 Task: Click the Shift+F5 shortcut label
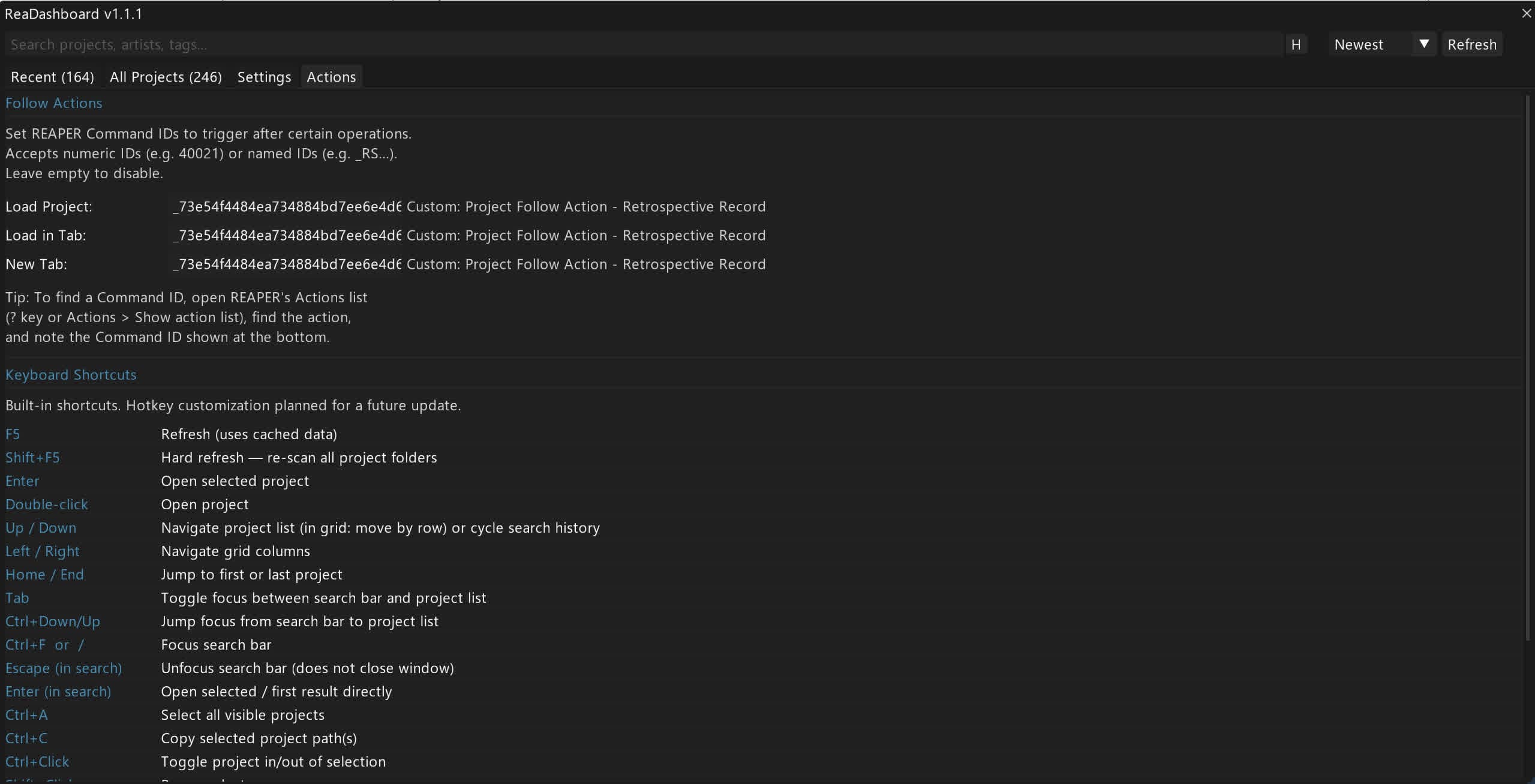pyautogui.click(x=32, y=458)
